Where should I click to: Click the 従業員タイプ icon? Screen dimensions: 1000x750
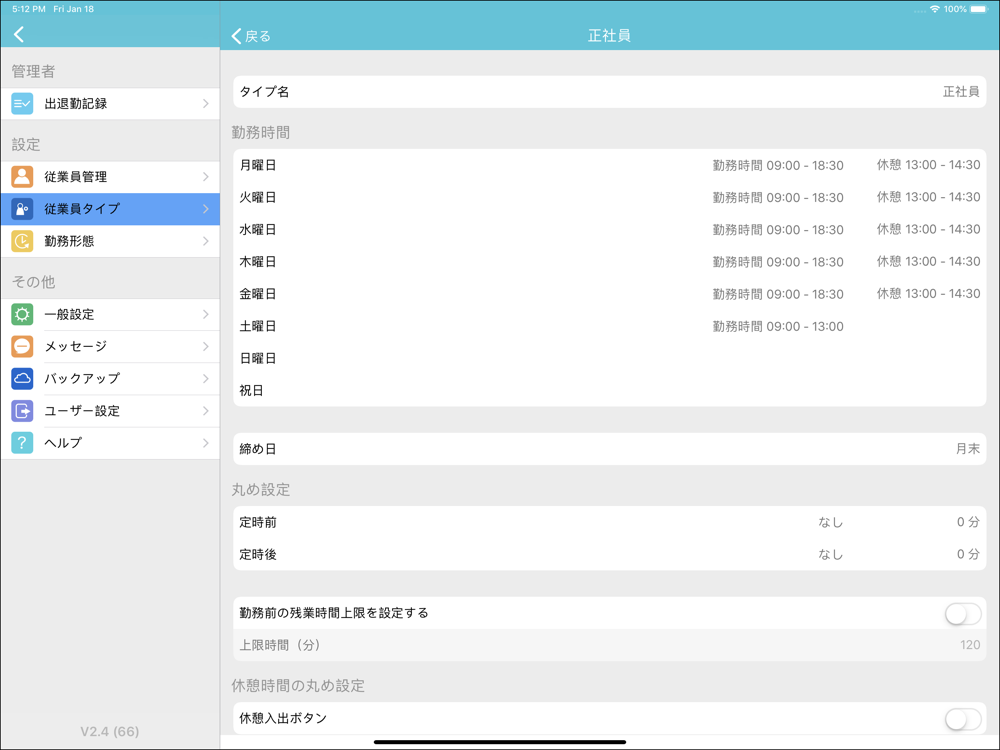pyautogui.click(x=22, y=209)
